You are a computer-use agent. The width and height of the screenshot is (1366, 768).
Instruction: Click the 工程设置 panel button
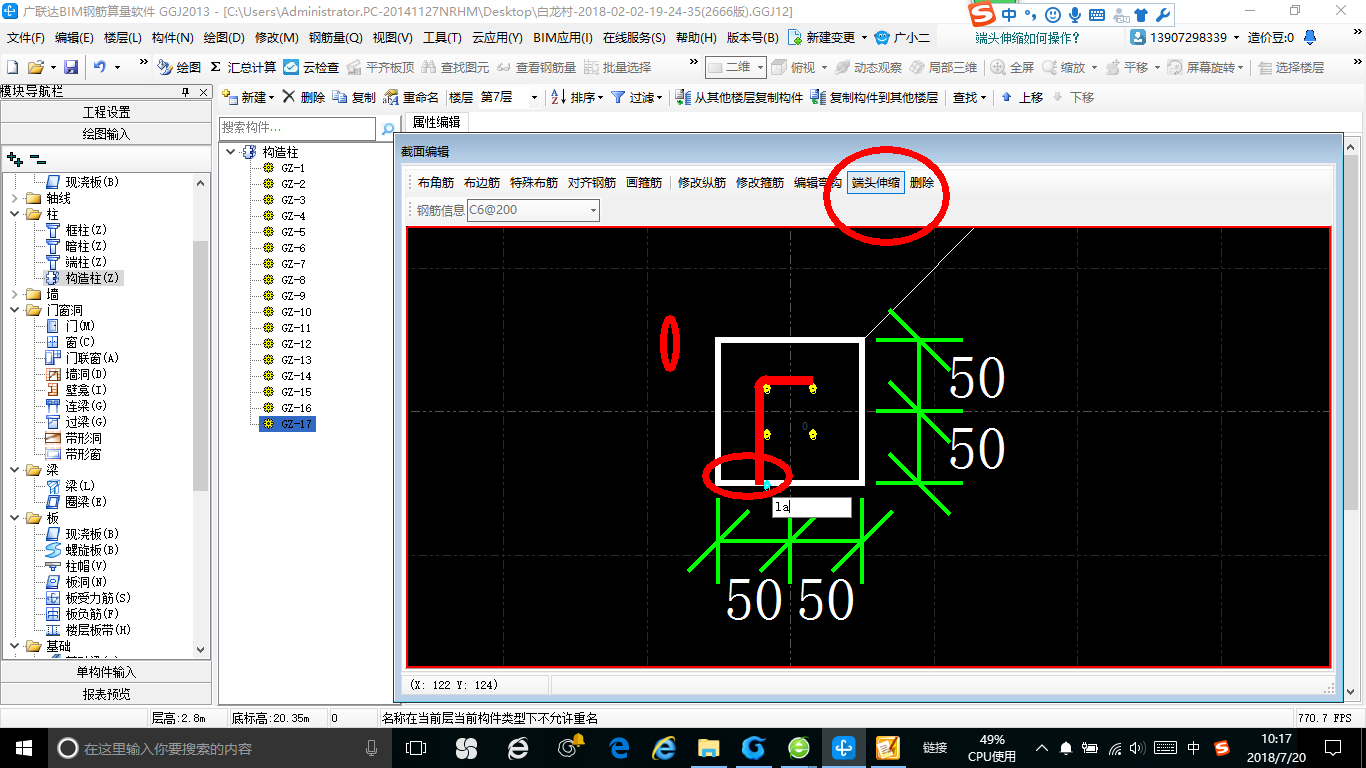point(106,112)
